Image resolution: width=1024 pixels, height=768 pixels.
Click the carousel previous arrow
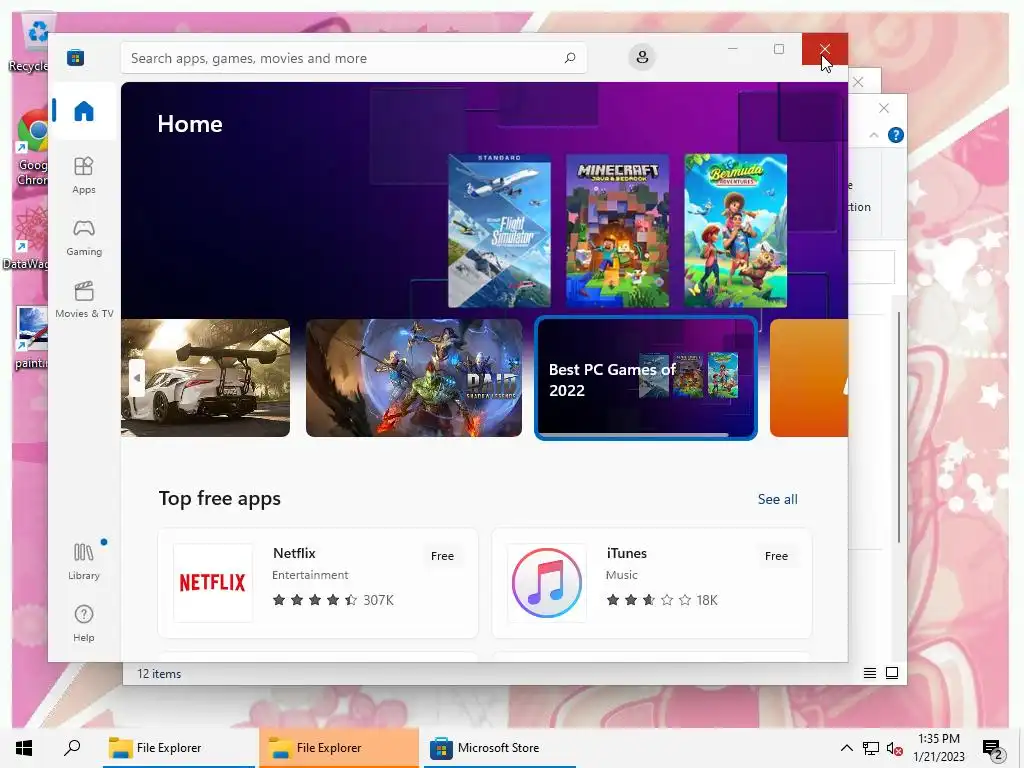pyautogui.click(x=136, y=377)
